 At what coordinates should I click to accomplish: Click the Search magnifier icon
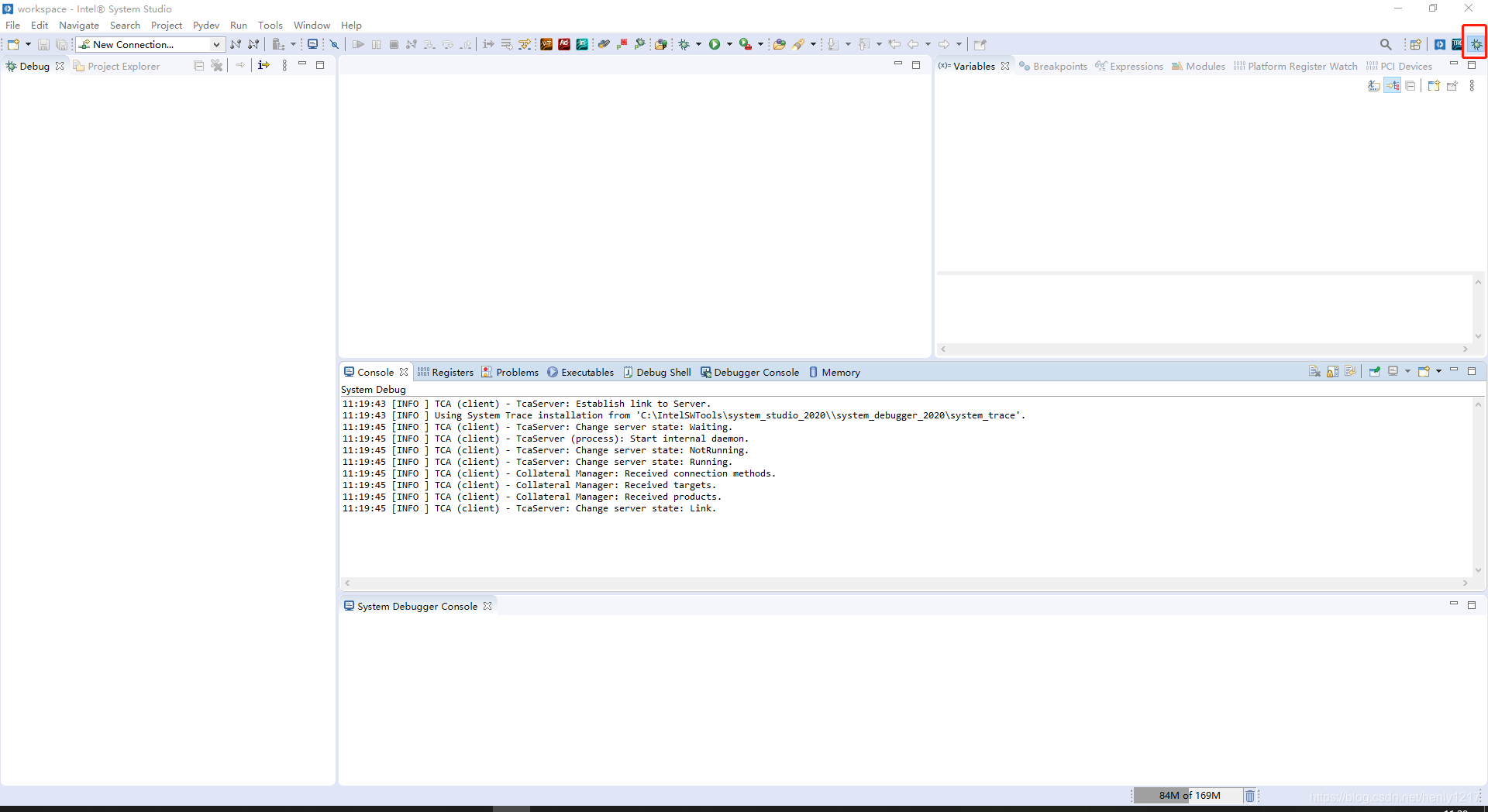(1386, 44)
